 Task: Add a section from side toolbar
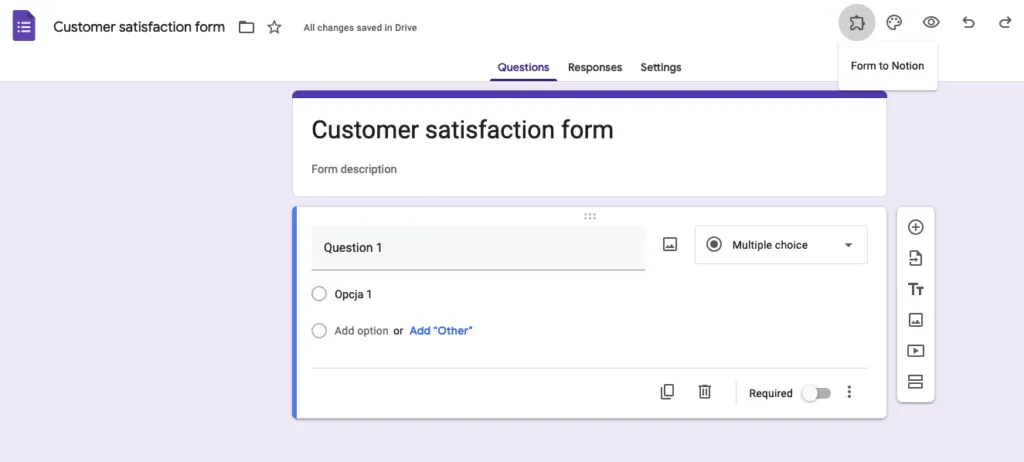[915, 382]
